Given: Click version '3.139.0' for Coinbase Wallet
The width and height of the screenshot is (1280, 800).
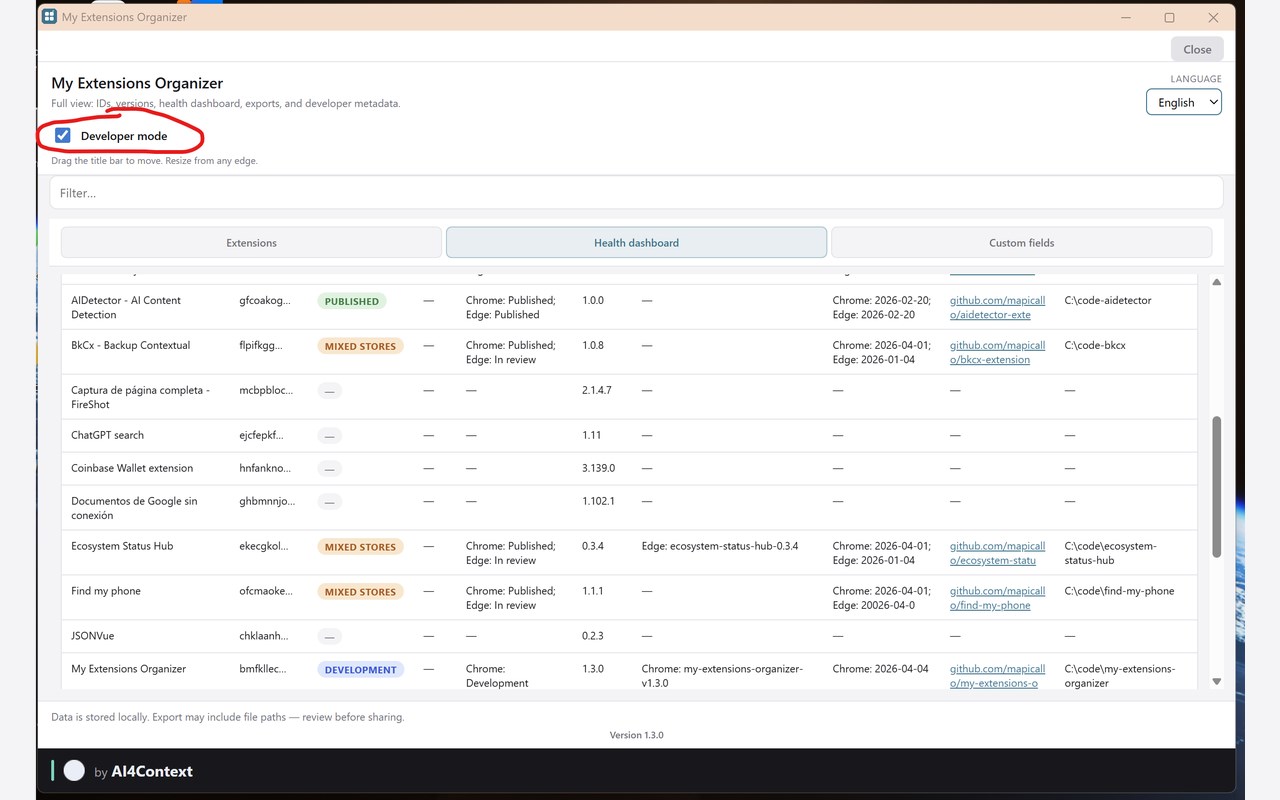Looking at the screenshot, I should [599, 468].
